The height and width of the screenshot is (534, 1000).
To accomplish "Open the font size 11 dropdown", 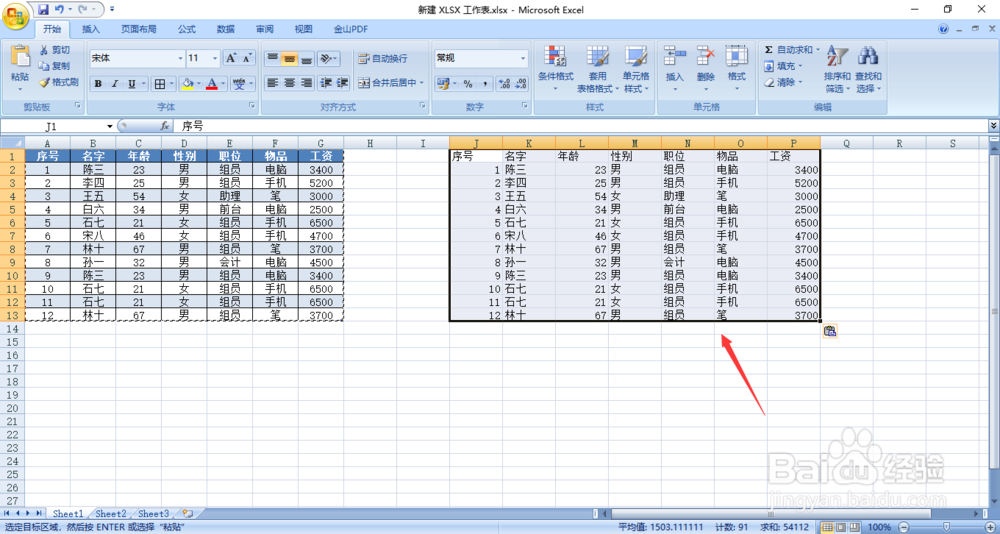I will [215, 58].
